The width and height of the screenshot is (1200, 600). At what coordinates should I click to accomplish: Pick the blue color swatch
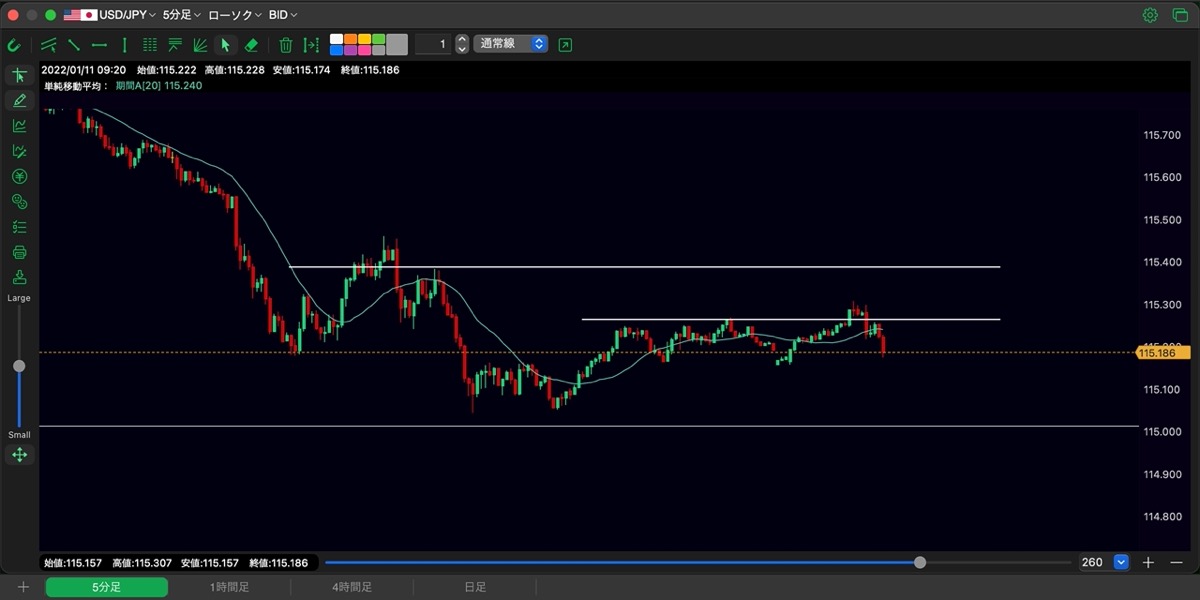pyautogui.click(x=336, y=50)
